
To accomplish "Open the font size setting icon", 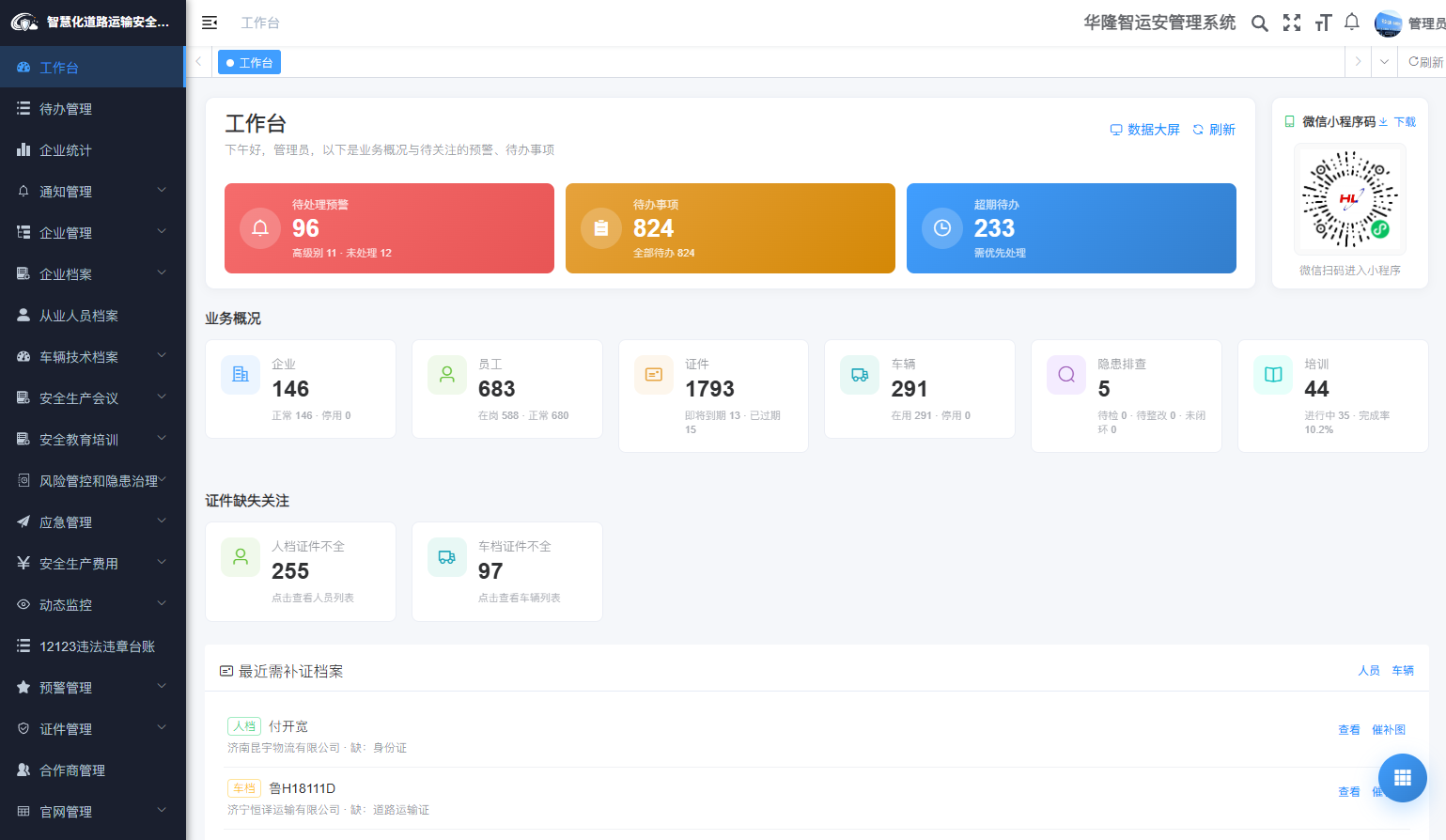I will (x=1323, y=23).
